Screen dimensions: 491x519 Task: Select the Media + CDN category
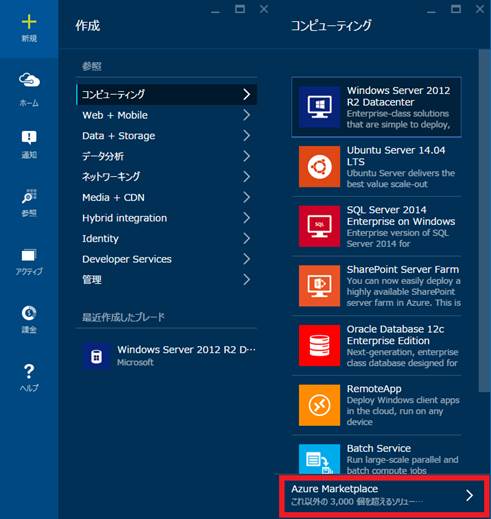(x=167, y=197)
